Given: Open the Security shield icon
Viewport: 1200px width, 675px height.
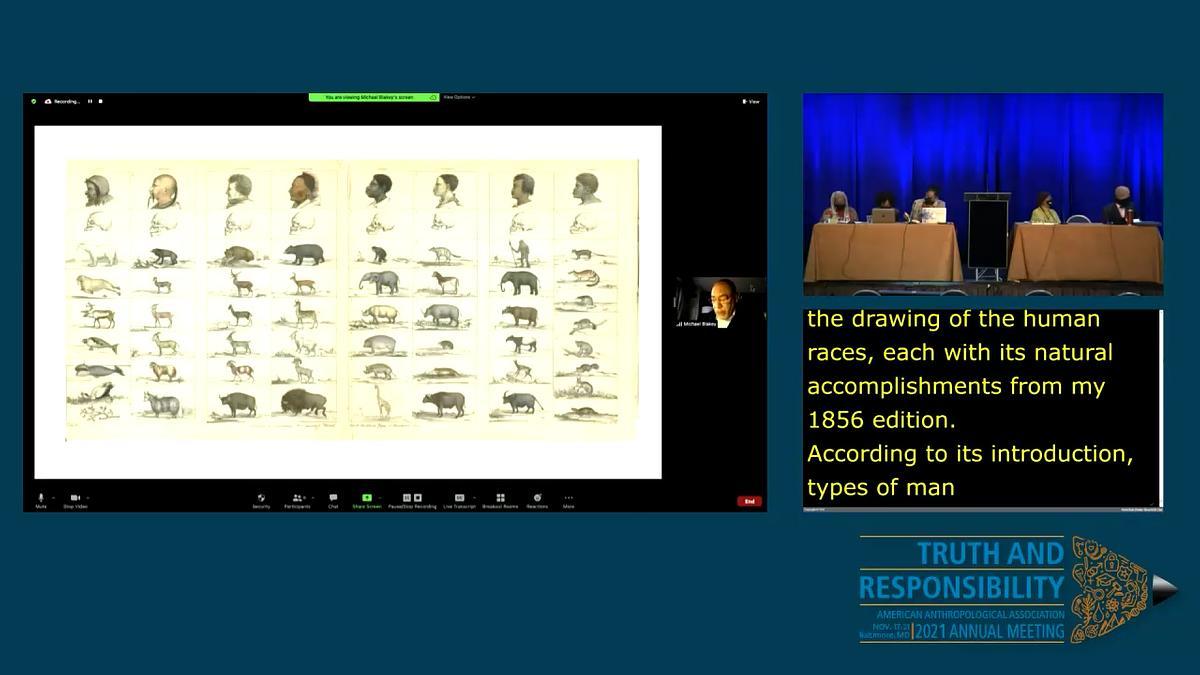Looking at the screenshot, I should (261, 498).
